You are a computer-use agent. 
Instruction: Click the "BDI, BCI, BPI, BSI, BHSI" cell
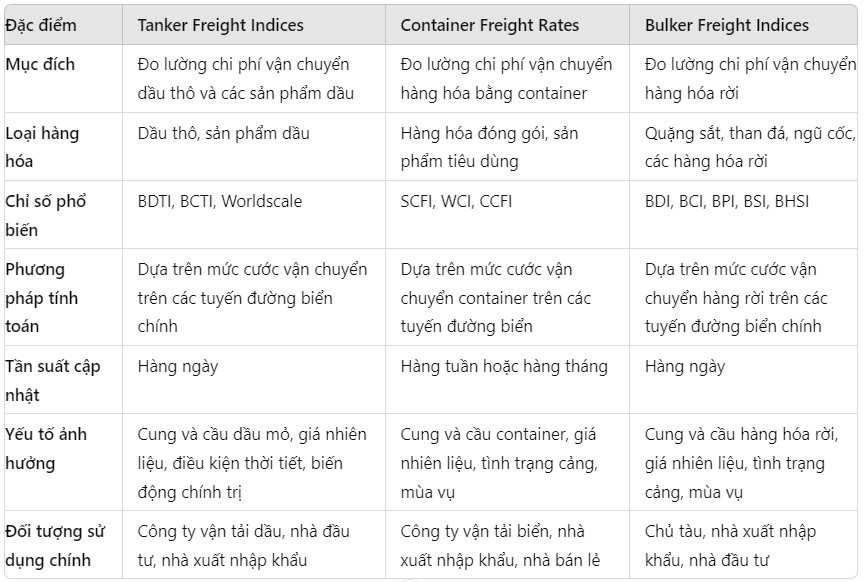tap(727, 201)
